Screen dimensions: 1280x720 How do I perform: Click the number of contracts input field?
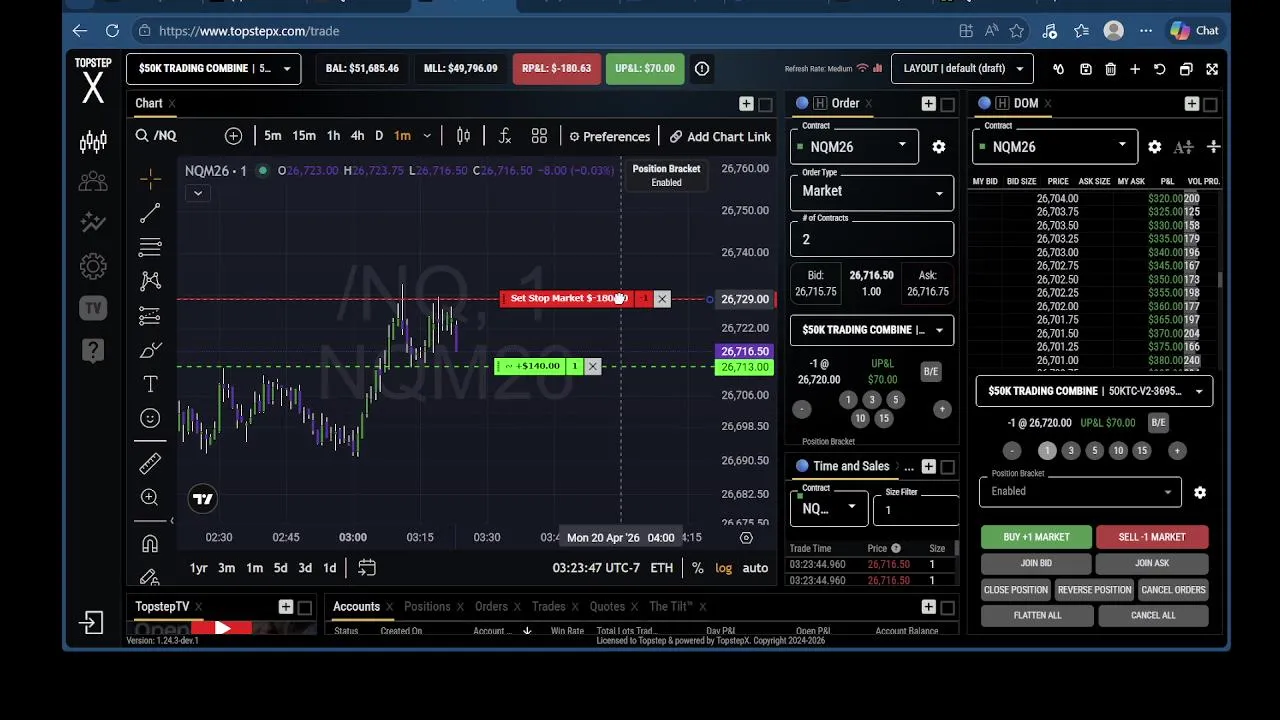coord(872,239)
